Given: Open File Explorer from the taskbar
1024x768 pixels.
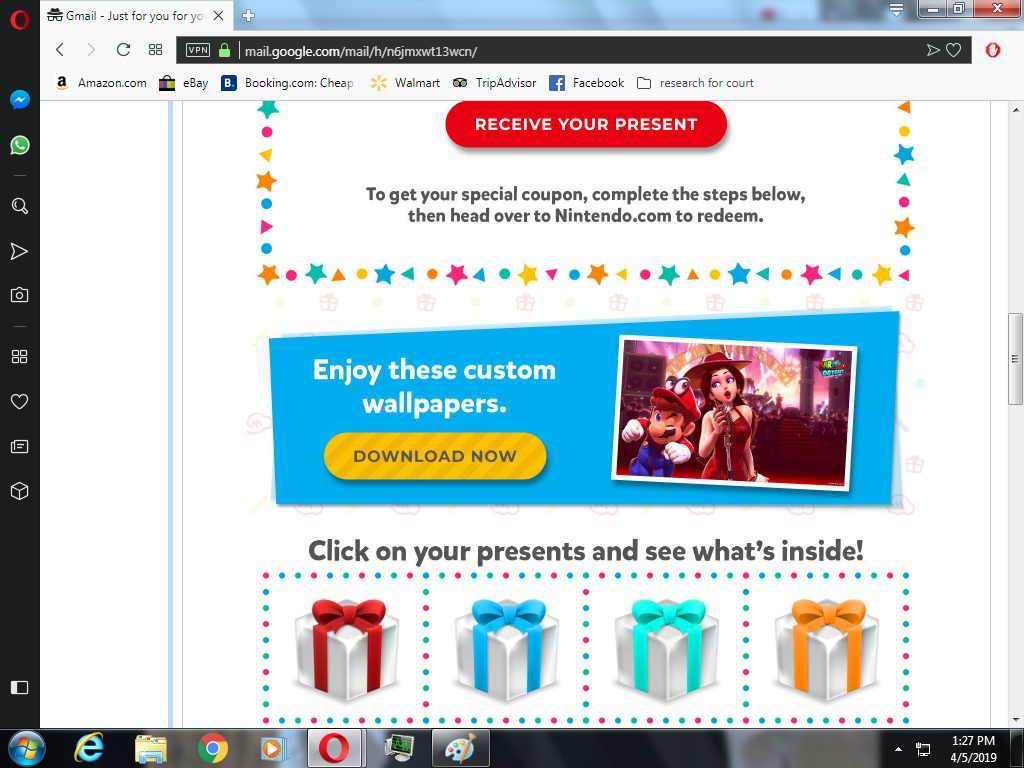Looking at the screenshot, I should pos(151,748).
